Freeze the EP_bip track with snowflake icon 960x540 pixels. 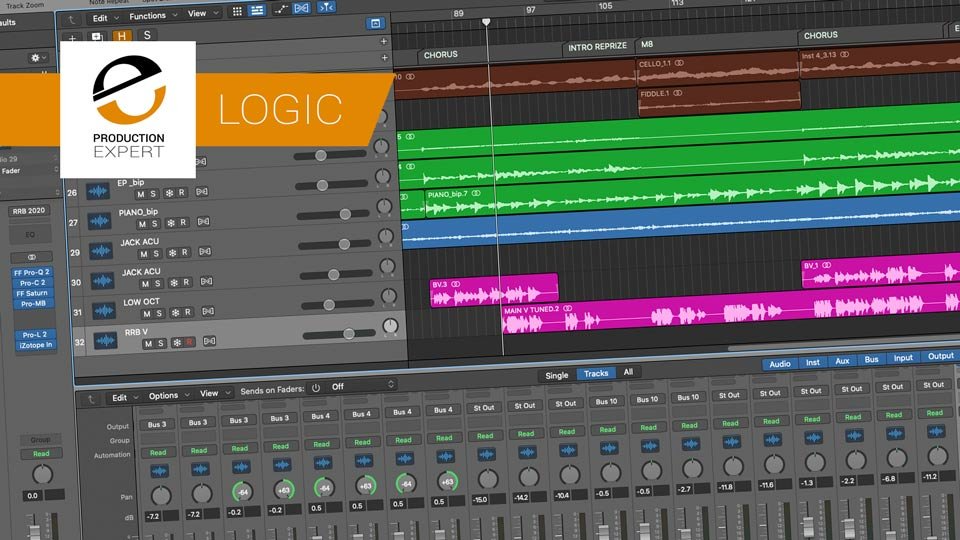168,193
